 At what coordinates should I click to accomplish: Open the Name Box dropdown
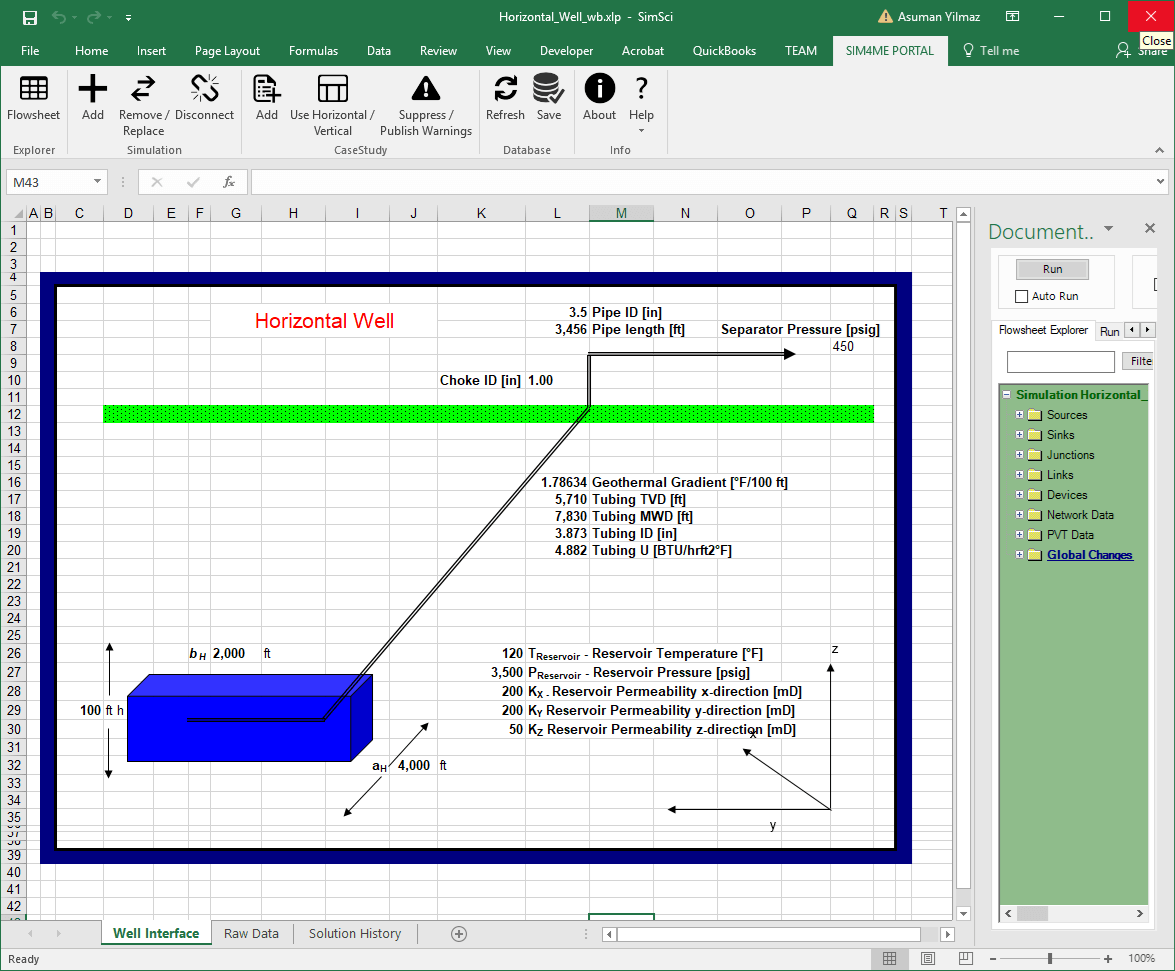(x=98, y=182)
